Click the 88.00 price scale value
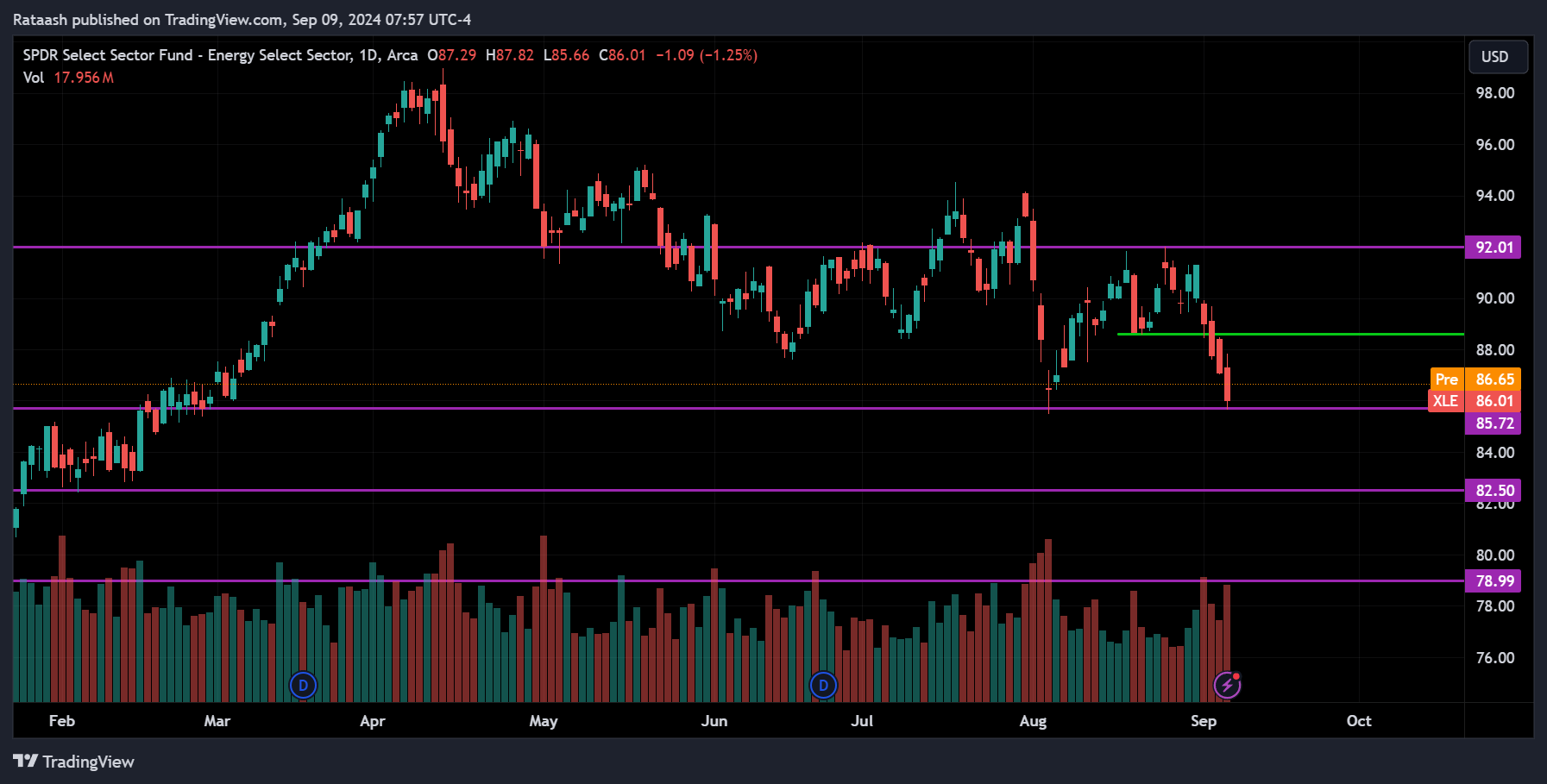This screenshot has height=784, width=1547. 1495,350
